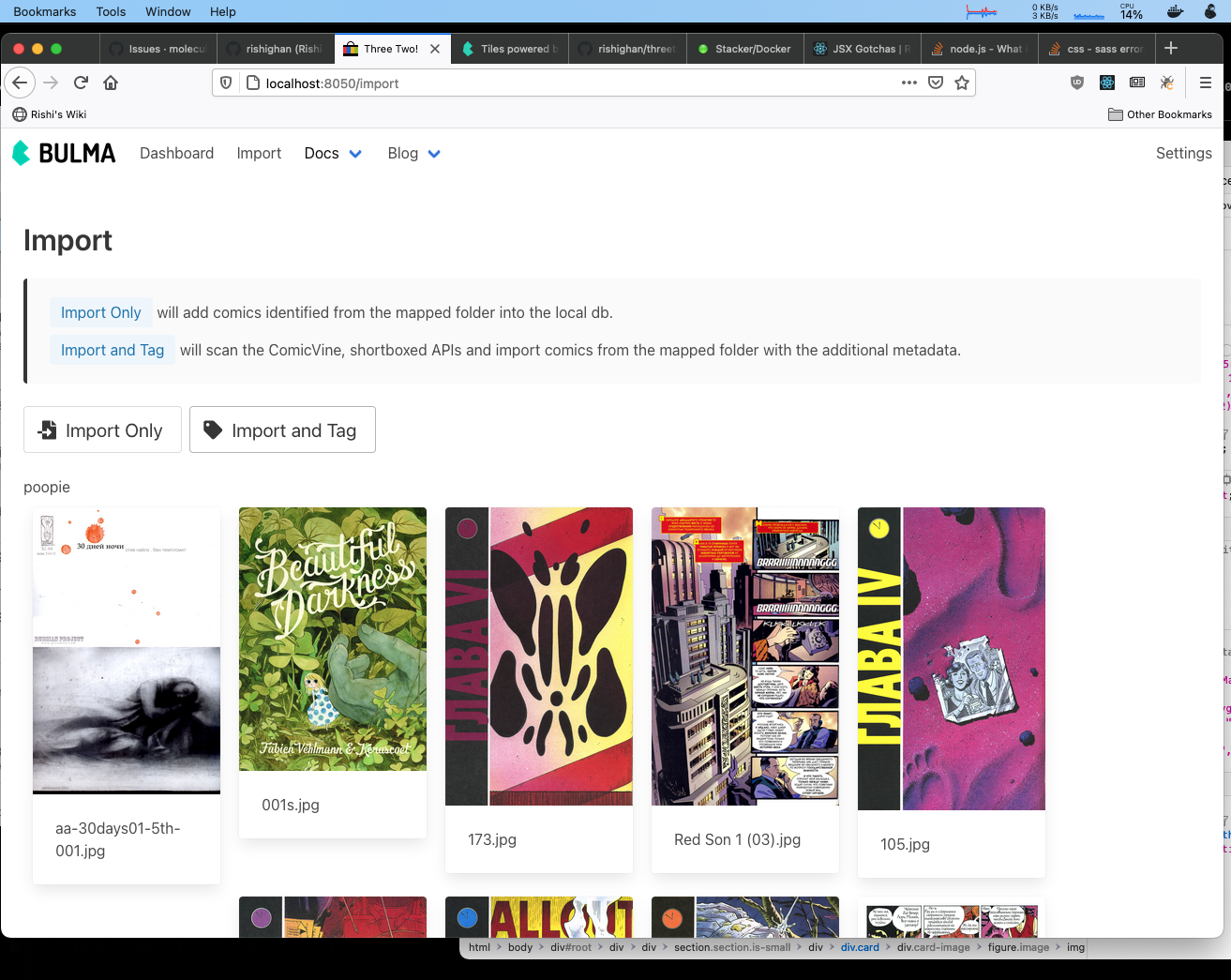Open Settings in the navbar
The width and height of the screenshot is (1231, 980).
pyautogui.click(x=1183, y=153)
